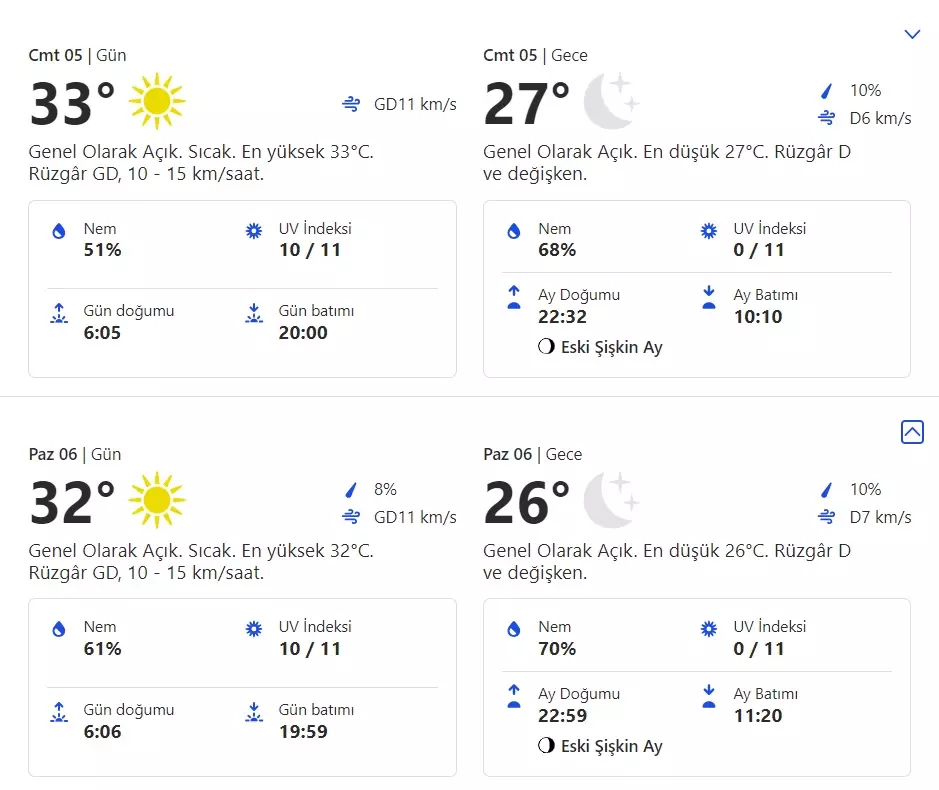The width and height of the screenshot is (939, 790).
Task: Click the Paz 06 | Gece heading
Action: (532, 454)
